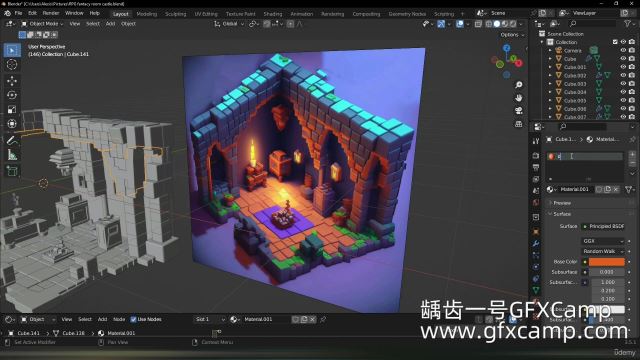
Task: Select the Cursor tool in toolbar
Action: tap(12, 64)
